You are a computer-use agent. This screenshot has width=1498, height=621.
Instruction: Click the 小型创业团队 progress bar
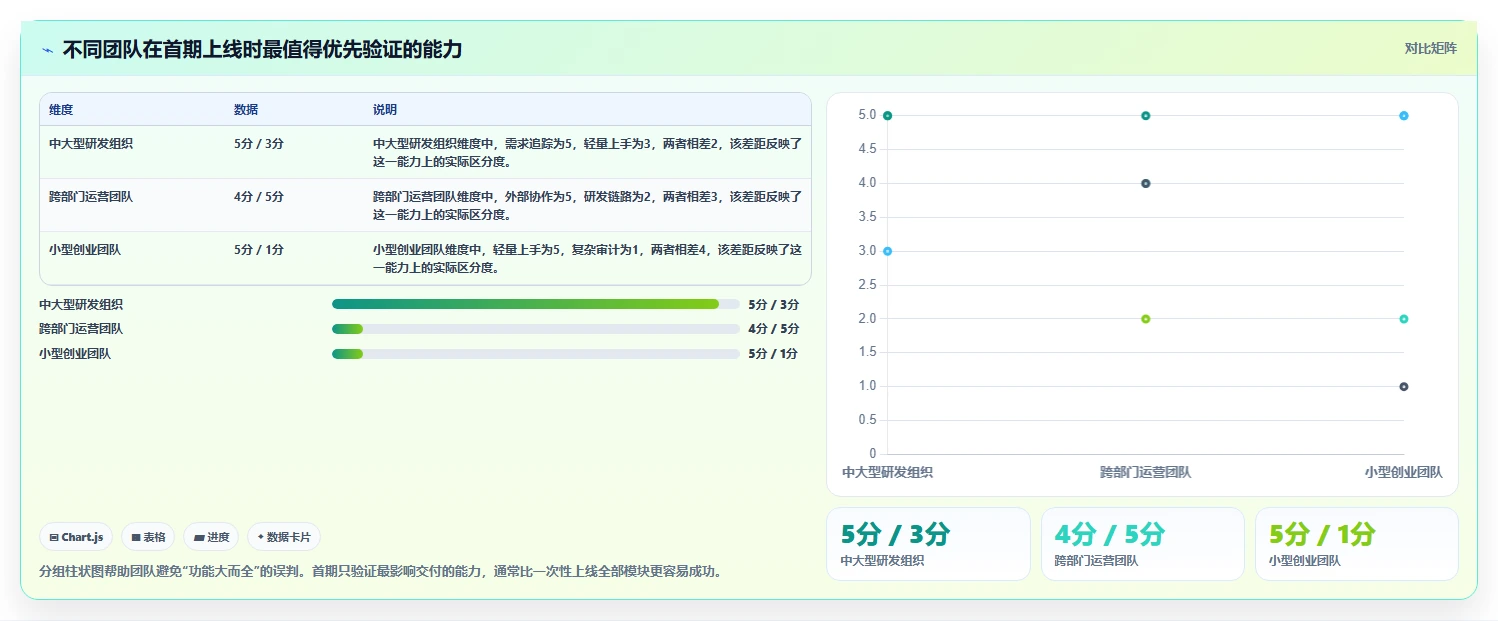pyautogui.click(x=536, y=354)
